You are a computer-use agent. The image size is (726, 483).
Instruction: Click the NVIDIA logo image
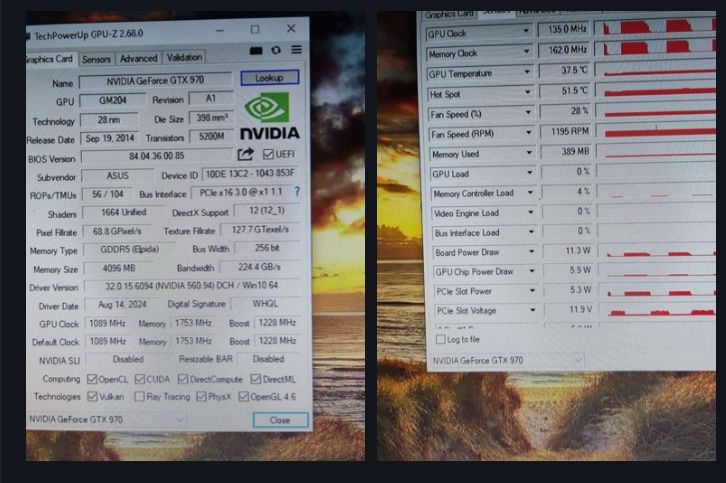click(269, 116)
